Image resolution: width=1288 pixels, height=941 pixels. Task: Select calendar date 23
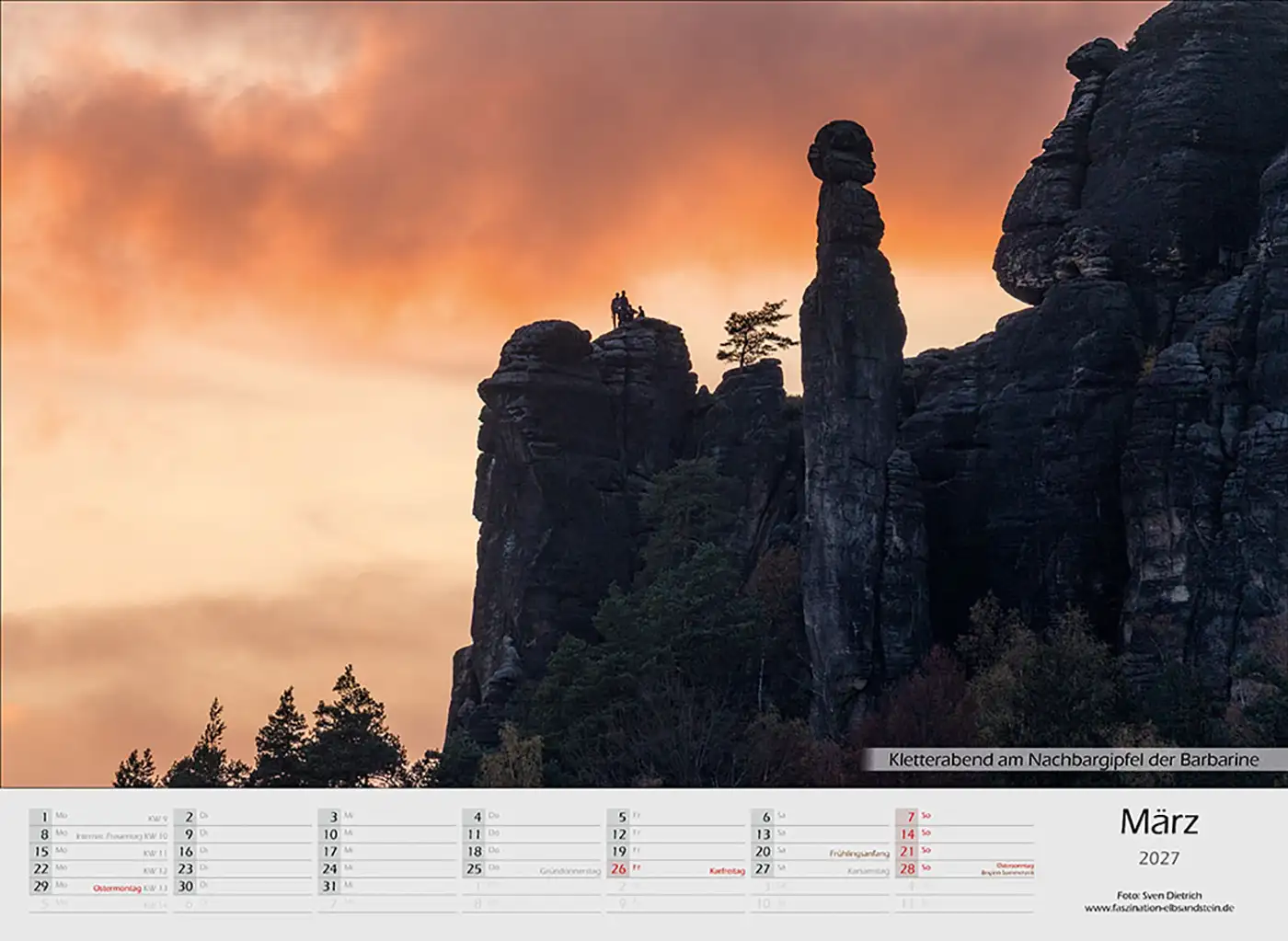[x=186, y=868]
